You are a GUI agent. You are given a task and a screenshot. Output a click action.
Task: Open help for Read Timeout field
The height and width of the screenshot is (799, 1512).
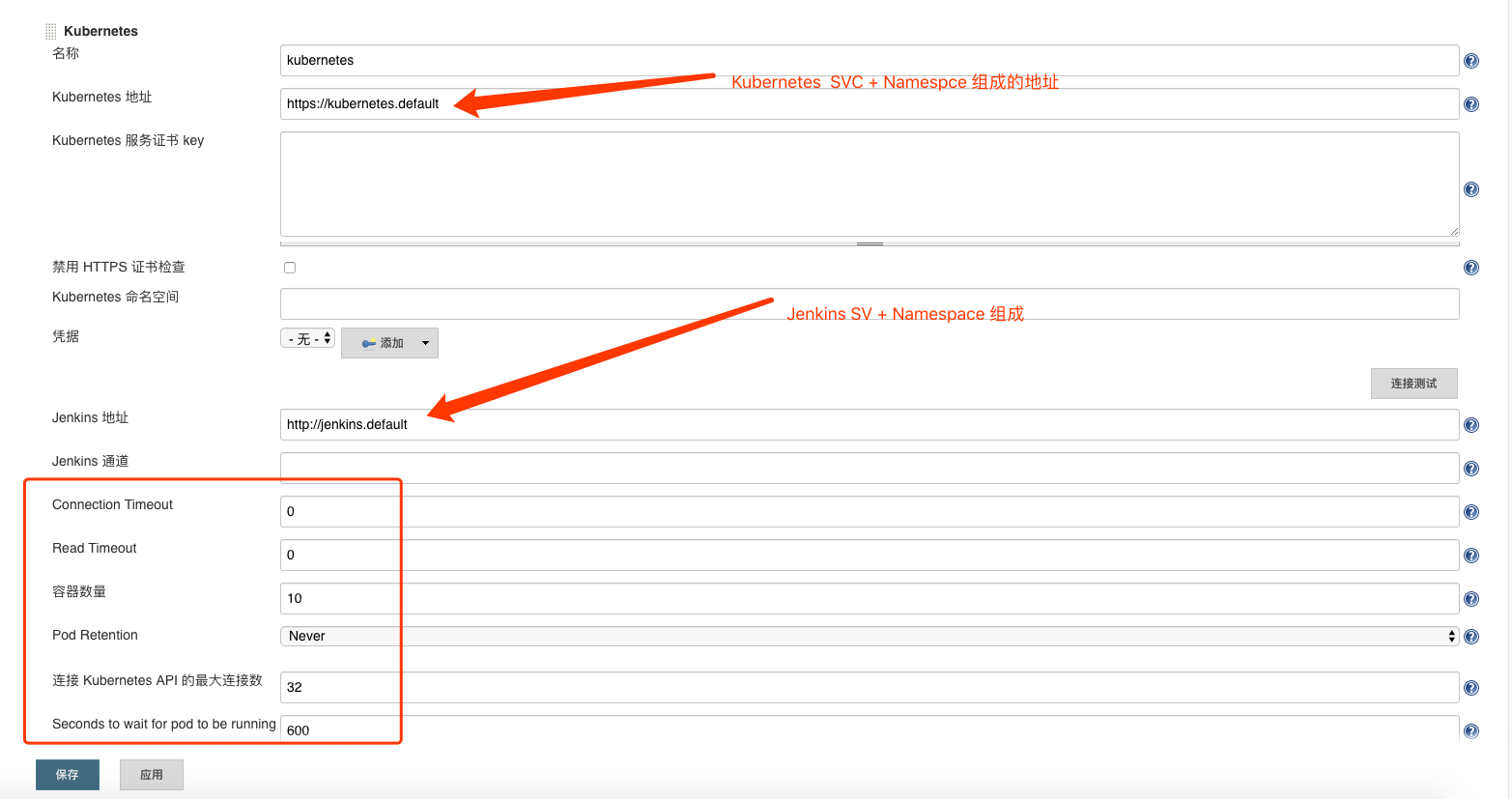point(1470,556)
